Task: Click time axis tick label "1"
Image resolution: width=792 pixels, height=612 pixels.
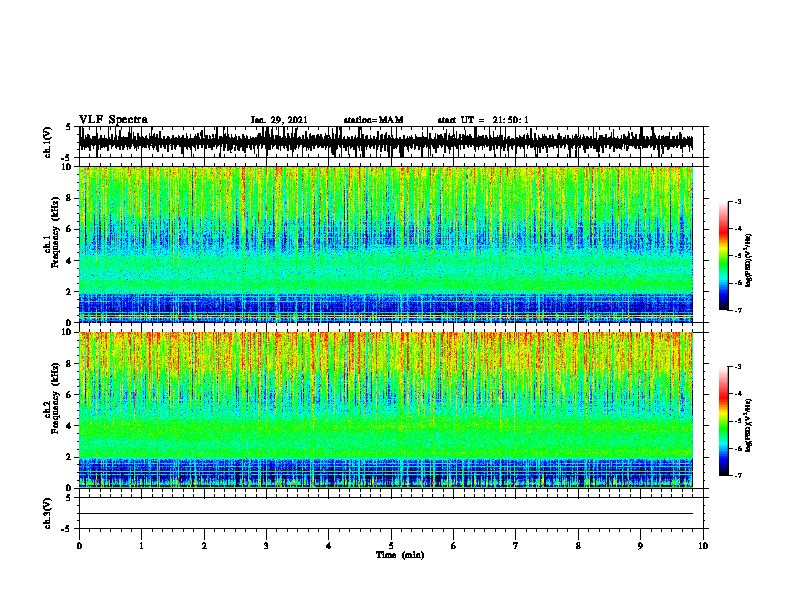Action: (x=141, y=546)
